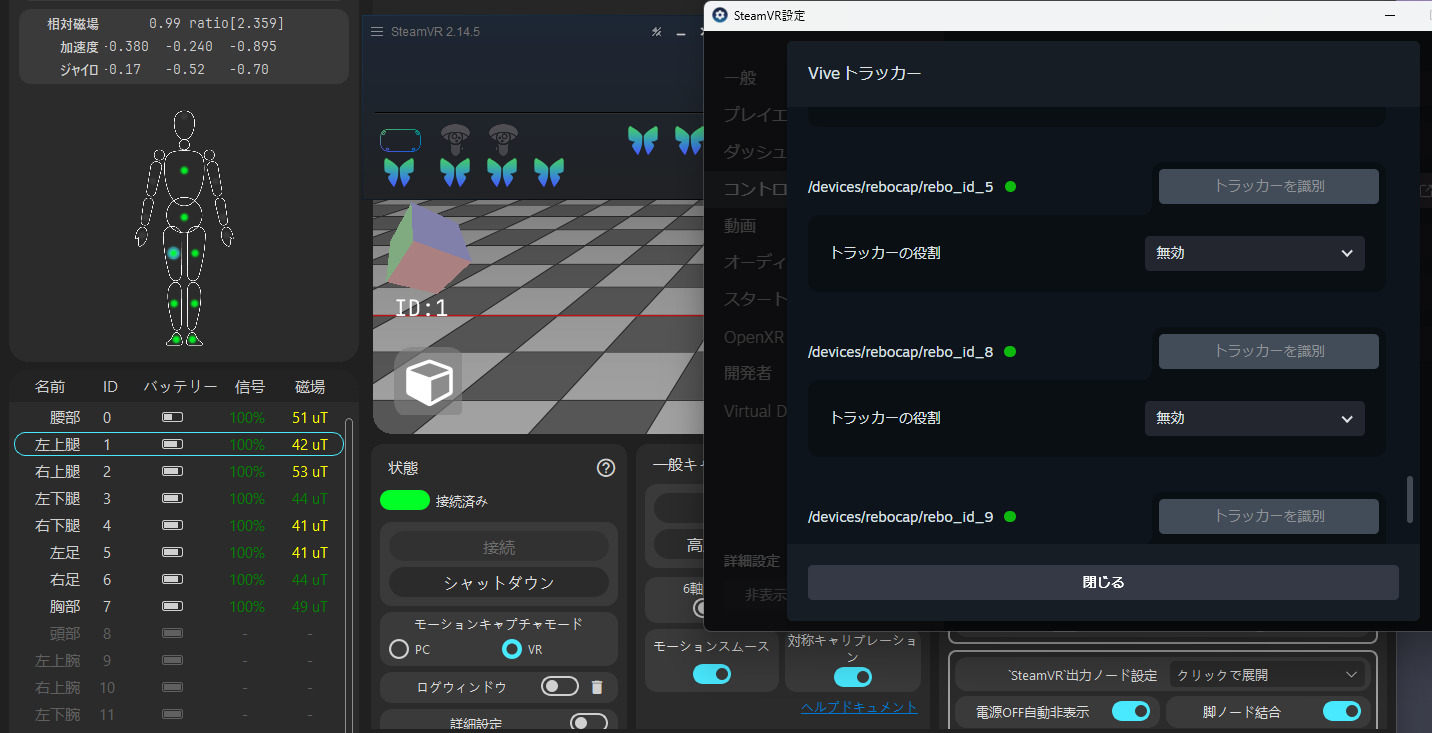Open role dropdown for rebo_id_5 tracker

click(1254, 253)
